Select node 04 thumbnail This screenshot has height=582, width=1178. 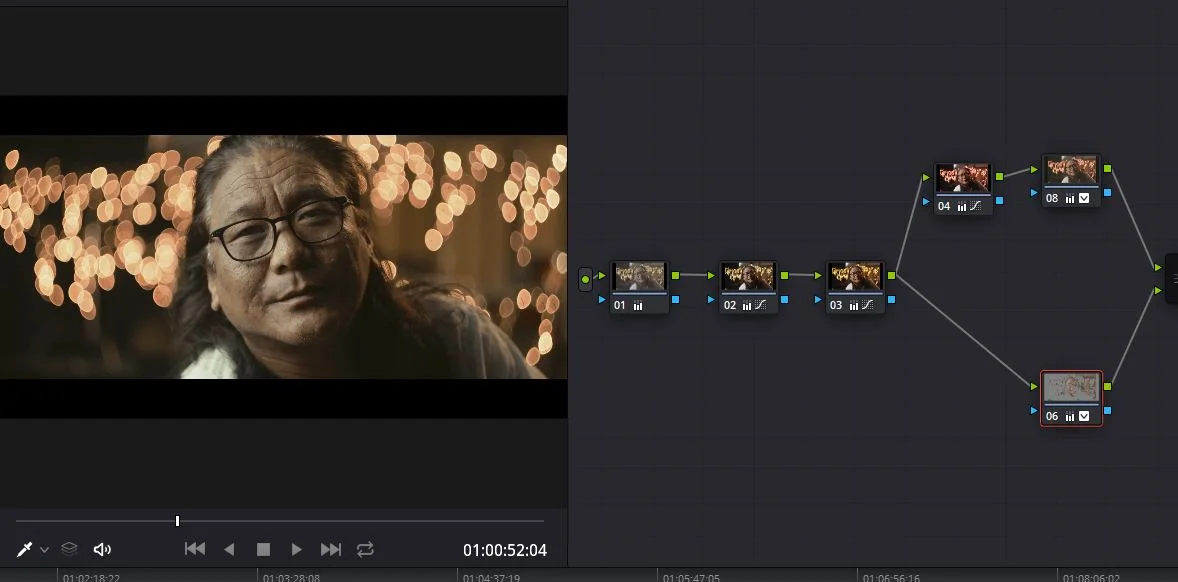[x=963, y=179]
